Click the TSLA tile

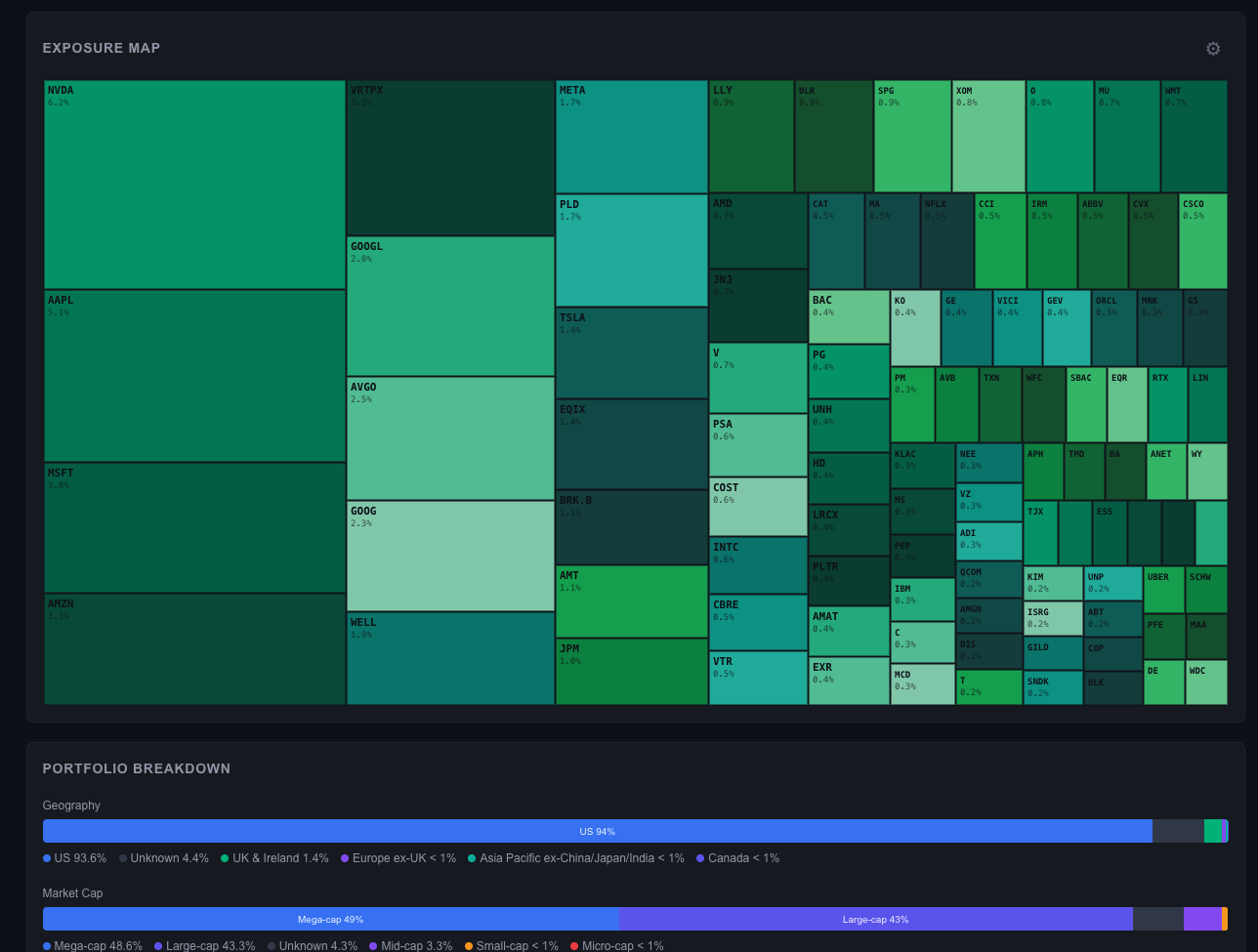632,352
